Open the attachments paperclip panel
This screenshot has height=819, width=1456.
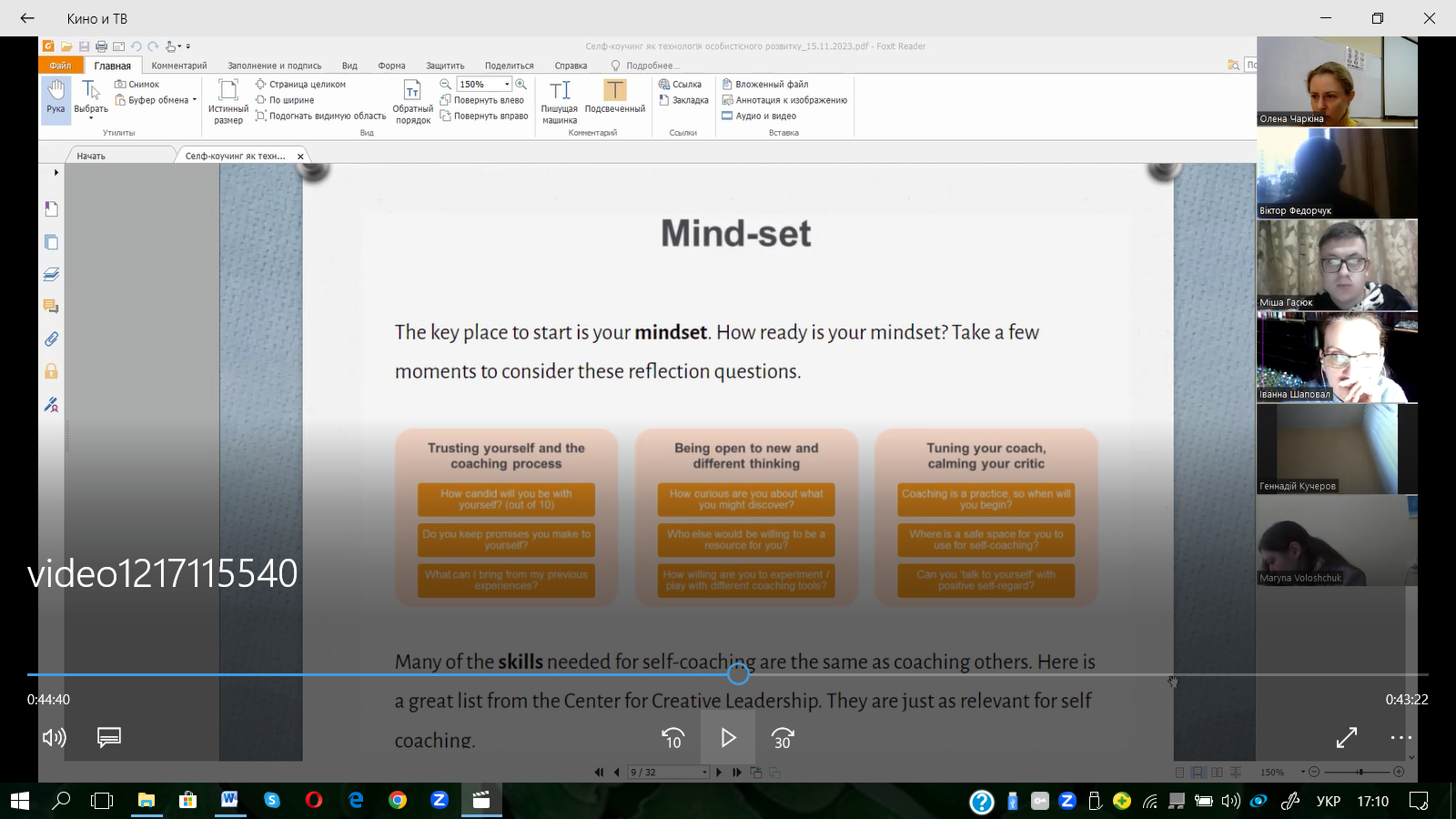pyautogui.click(x=51, y=339)
